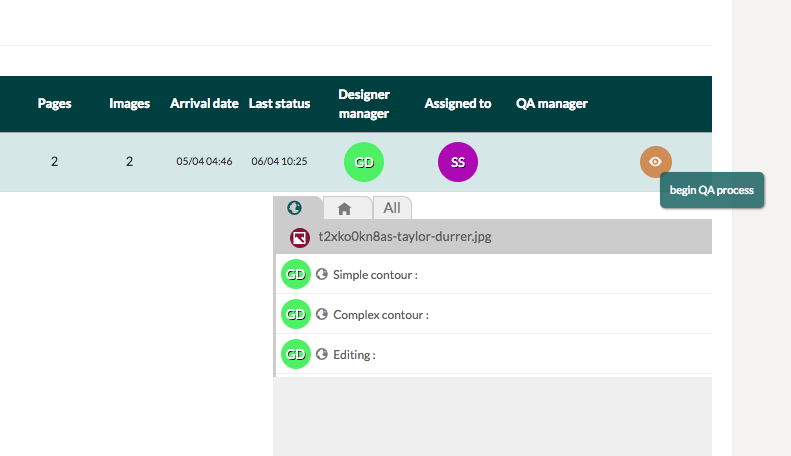Select file t2xko0kn8as-taylor-durrer.jpg
The width and height of the screenshot is (791, 456).
(x=405, y=237)
